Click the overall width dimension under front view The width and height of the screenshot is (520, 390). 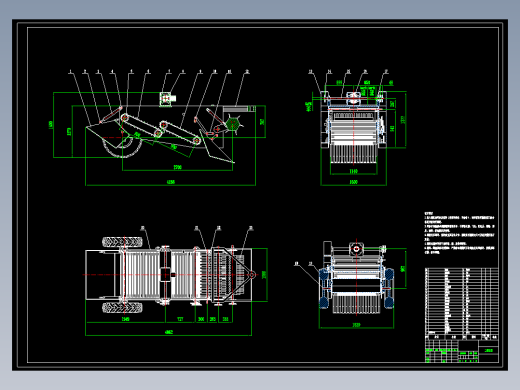[x=353, y=182]
